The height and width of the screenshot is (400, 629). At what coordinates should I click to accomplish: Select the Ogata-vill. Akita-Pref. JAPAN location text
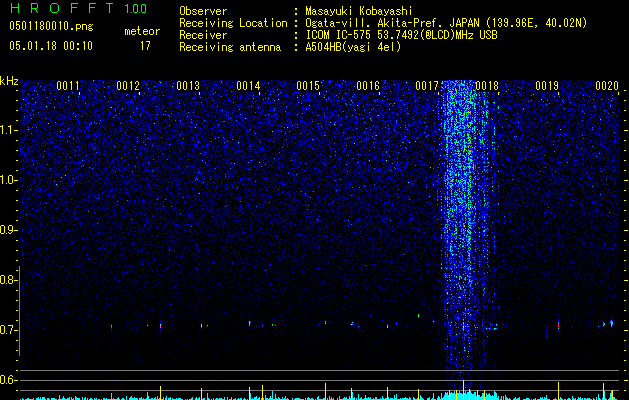tap(446, 23)
